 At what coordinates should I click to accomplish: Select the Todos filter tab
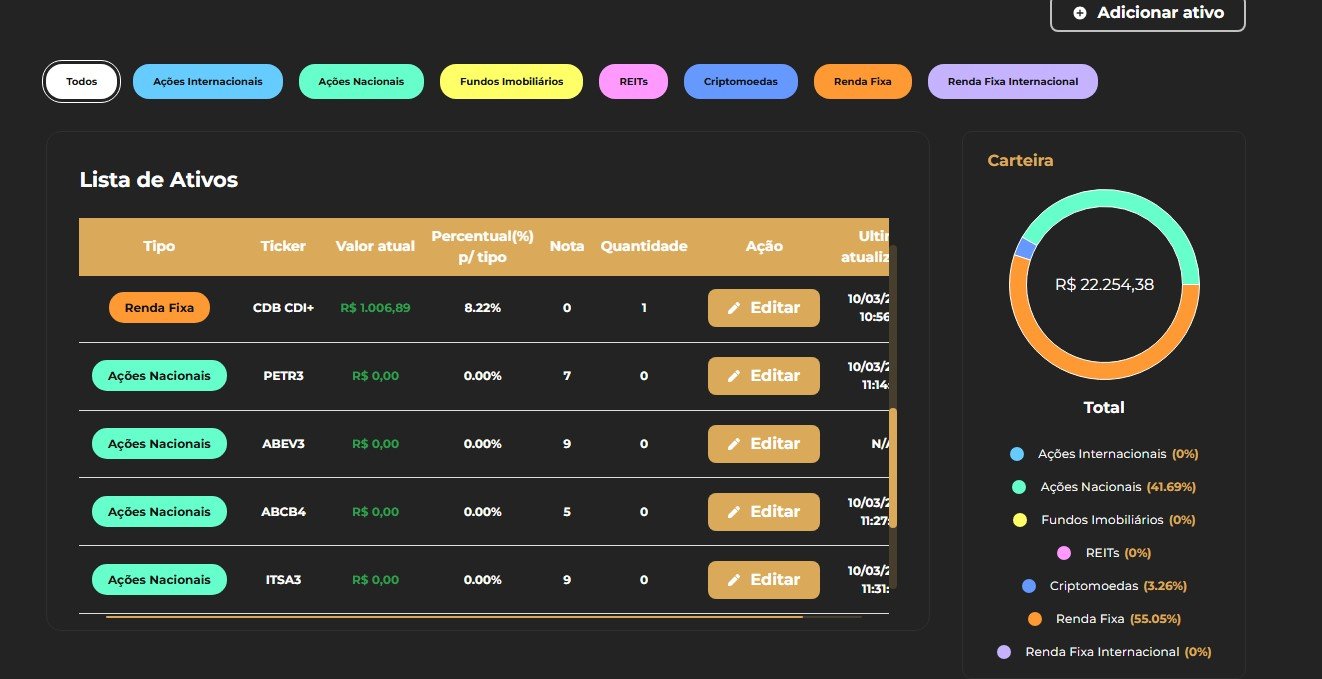click(x=81, y=82)
